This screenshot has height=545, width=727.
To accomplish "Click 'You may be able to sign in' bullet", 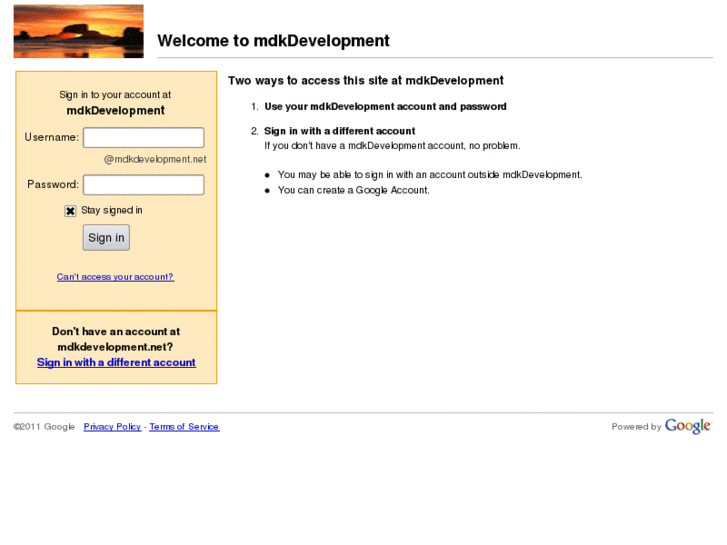I will (430, 175).
